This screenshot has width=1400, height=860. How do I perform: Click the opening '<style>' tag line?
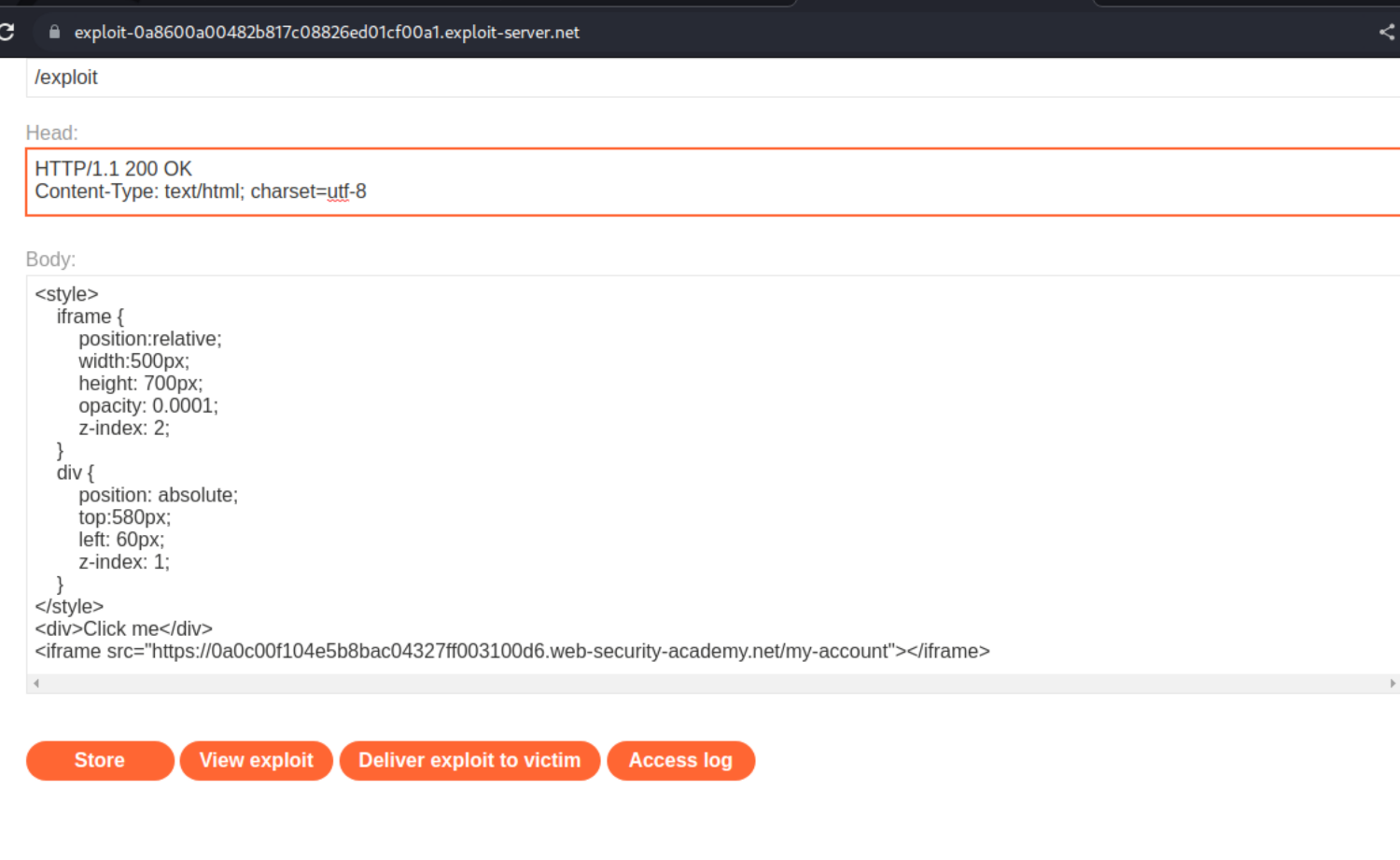66,294
